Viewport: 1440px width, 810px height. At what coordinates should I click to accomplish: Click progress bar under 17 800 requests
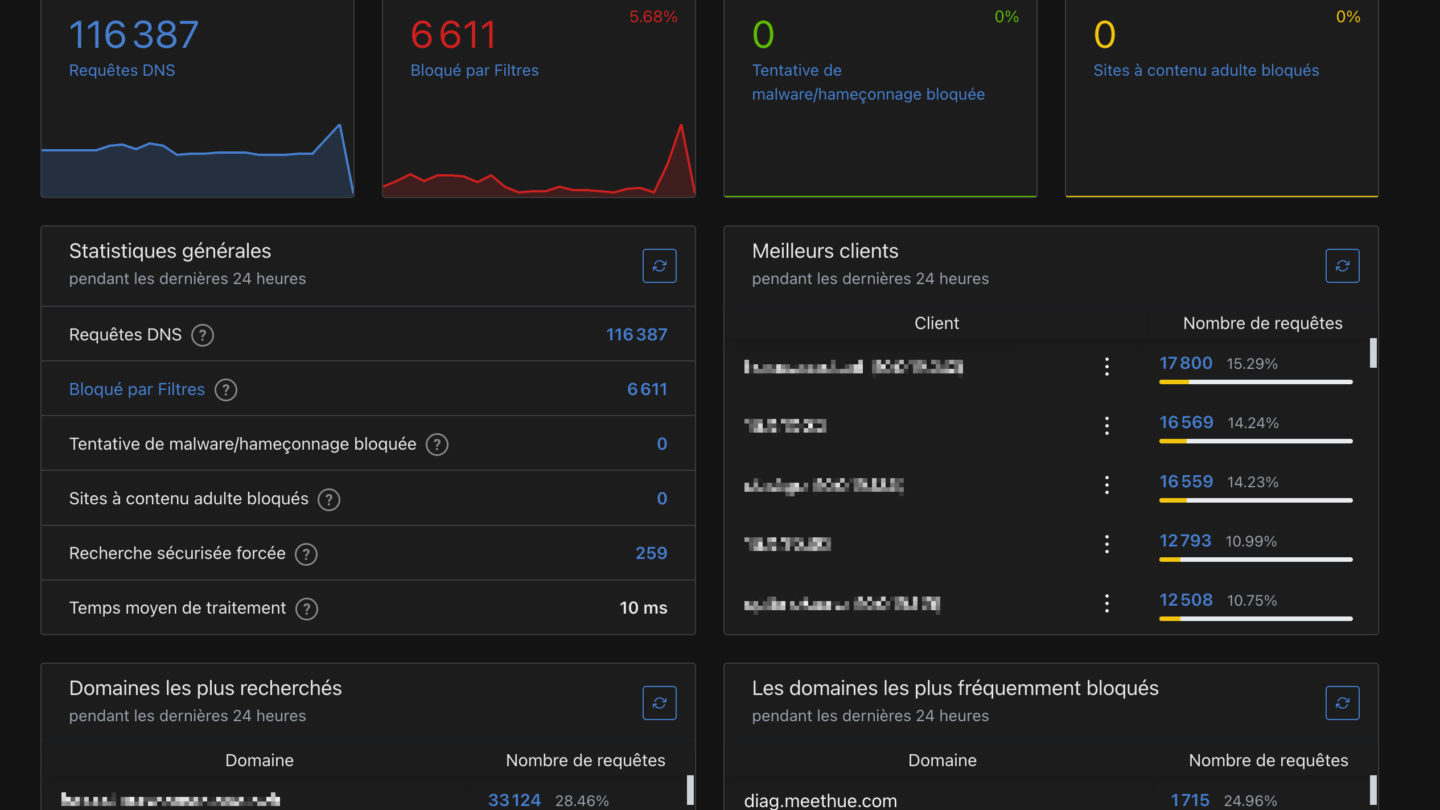[x=1255, y=382]
